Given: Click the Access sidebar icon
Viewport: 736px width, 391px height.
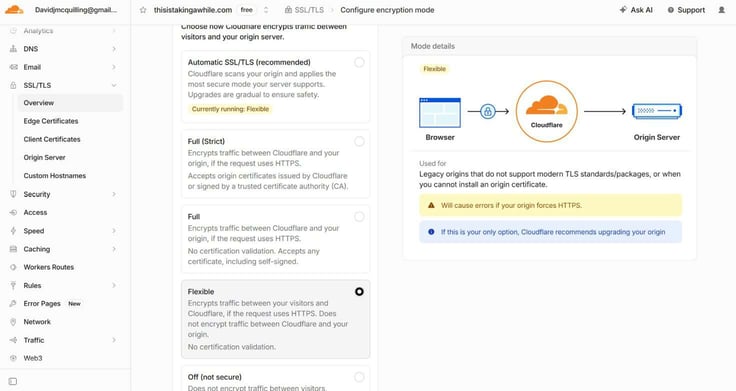Looking at the screenshot, I should click(x=13, y=212).
